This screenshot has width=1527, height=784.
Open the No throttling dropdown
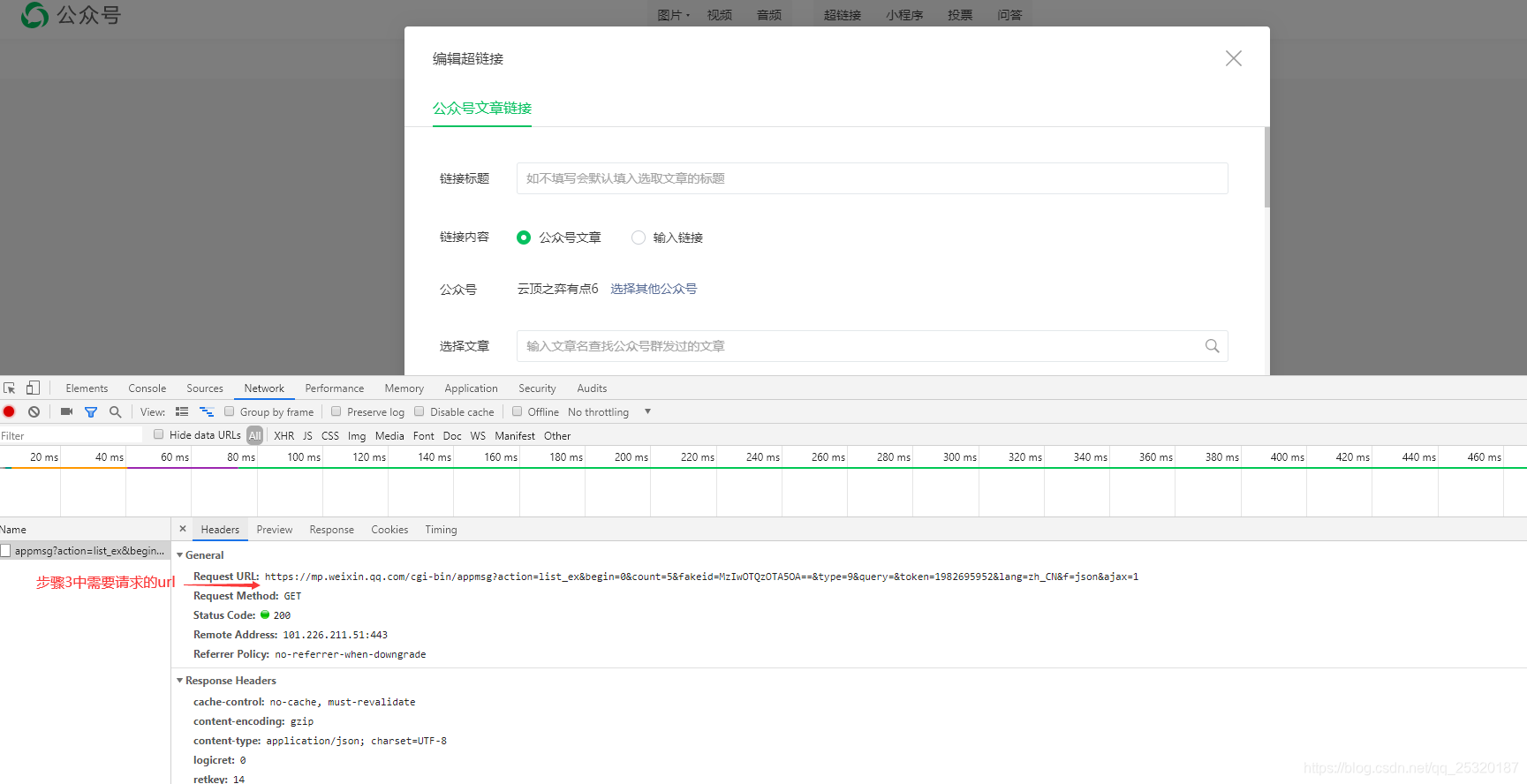609,412
